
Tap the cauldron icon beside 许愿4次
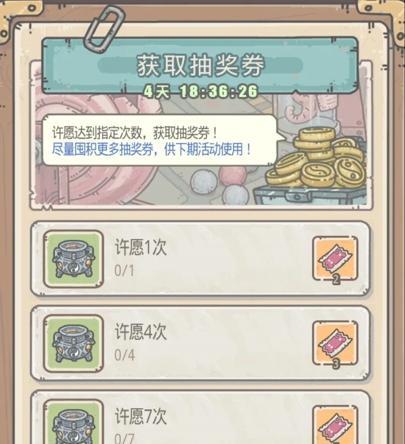point(73,343)
